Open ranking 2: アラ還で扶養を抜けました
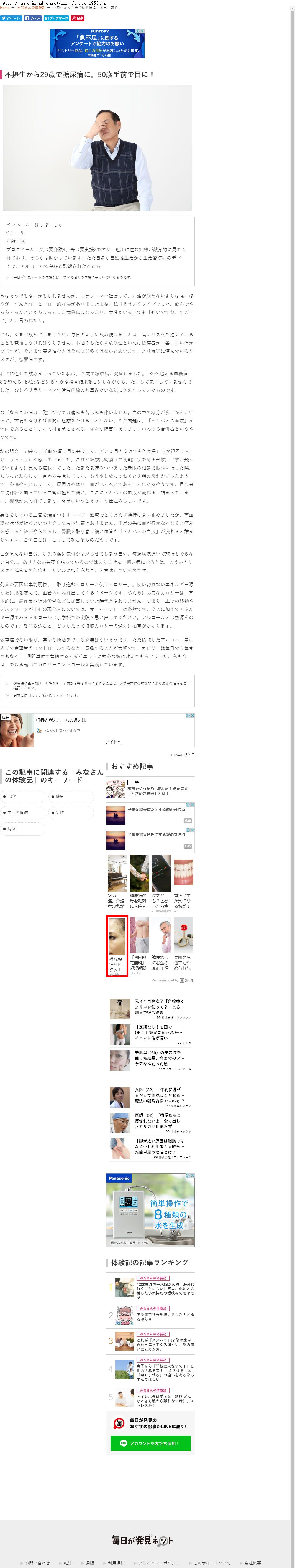Image resolution: width=295 pixels, height=1568 pixels. coord(150,1316)
